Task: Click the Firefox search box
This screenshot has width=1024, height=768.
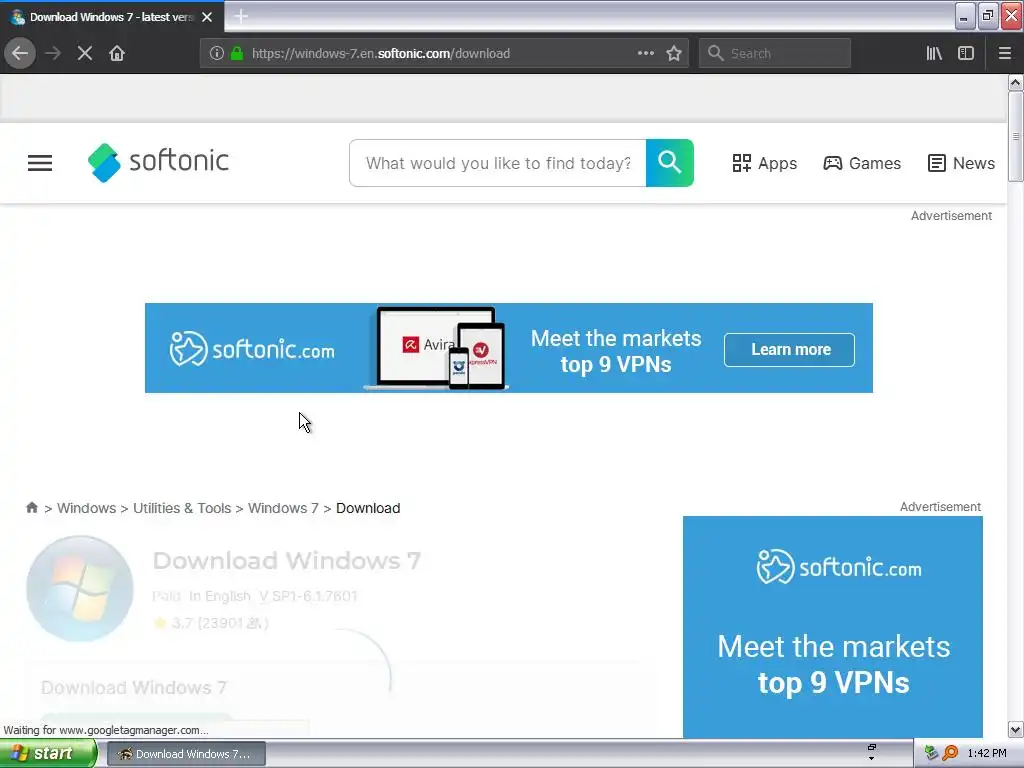Action: pyautogui.click(x=775, y=54)
